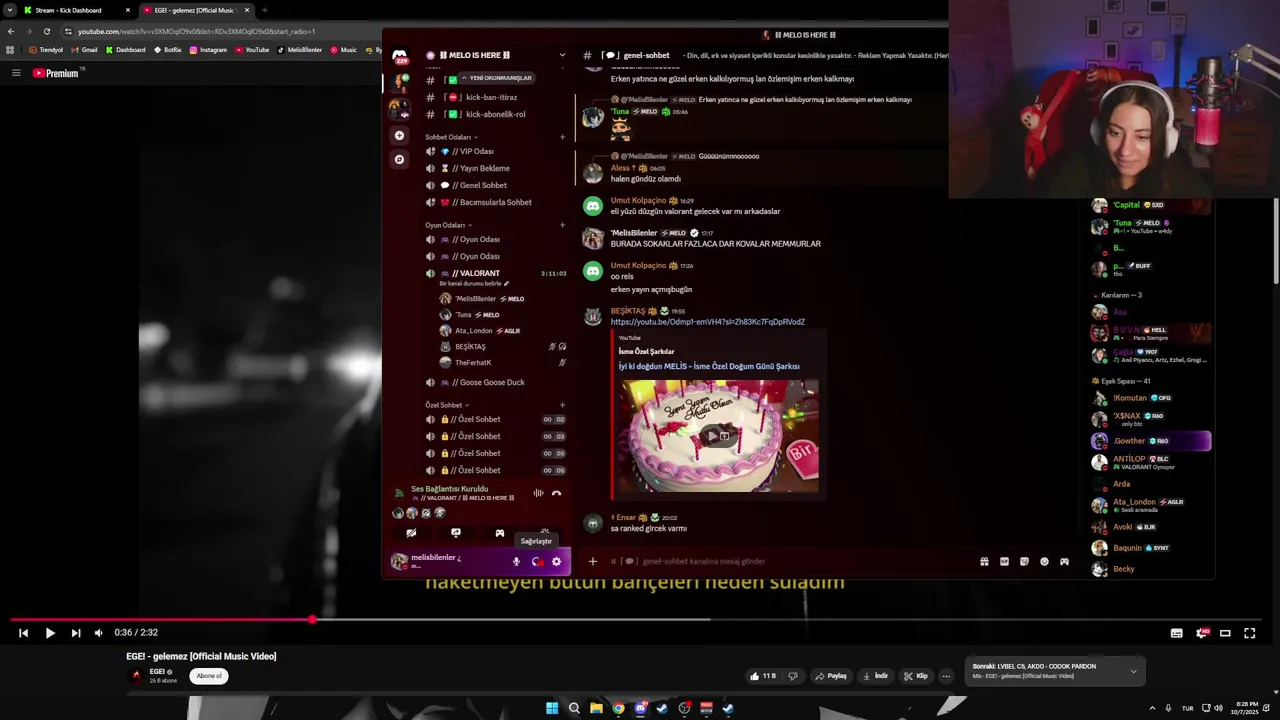Click the Chrome address bar URL
Screen dimensions: 1280x720
196,31
